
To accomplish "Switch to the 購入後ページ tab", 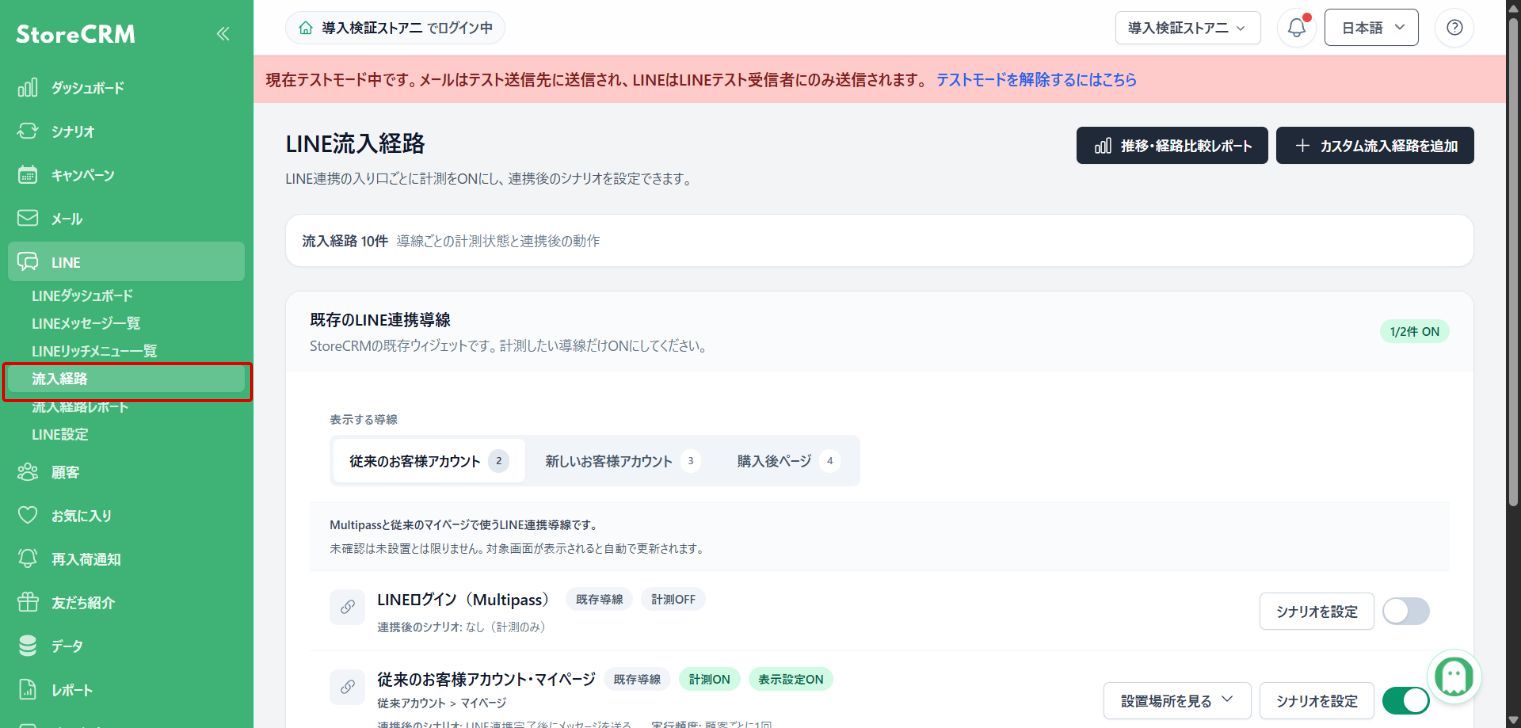I will coord(788,461).
